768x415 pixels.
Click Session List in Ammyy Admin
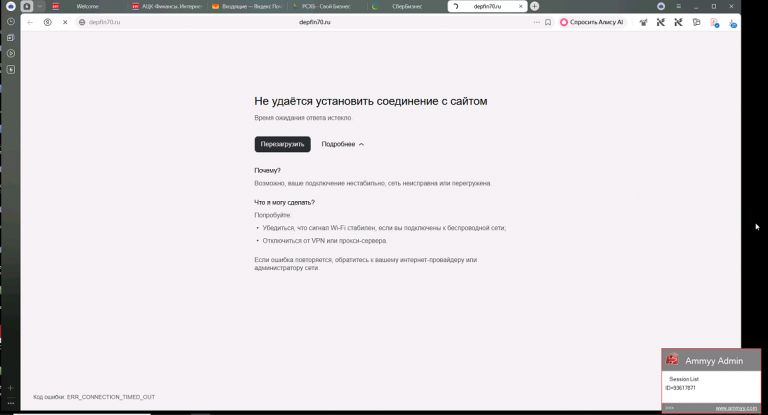point(684,379)
